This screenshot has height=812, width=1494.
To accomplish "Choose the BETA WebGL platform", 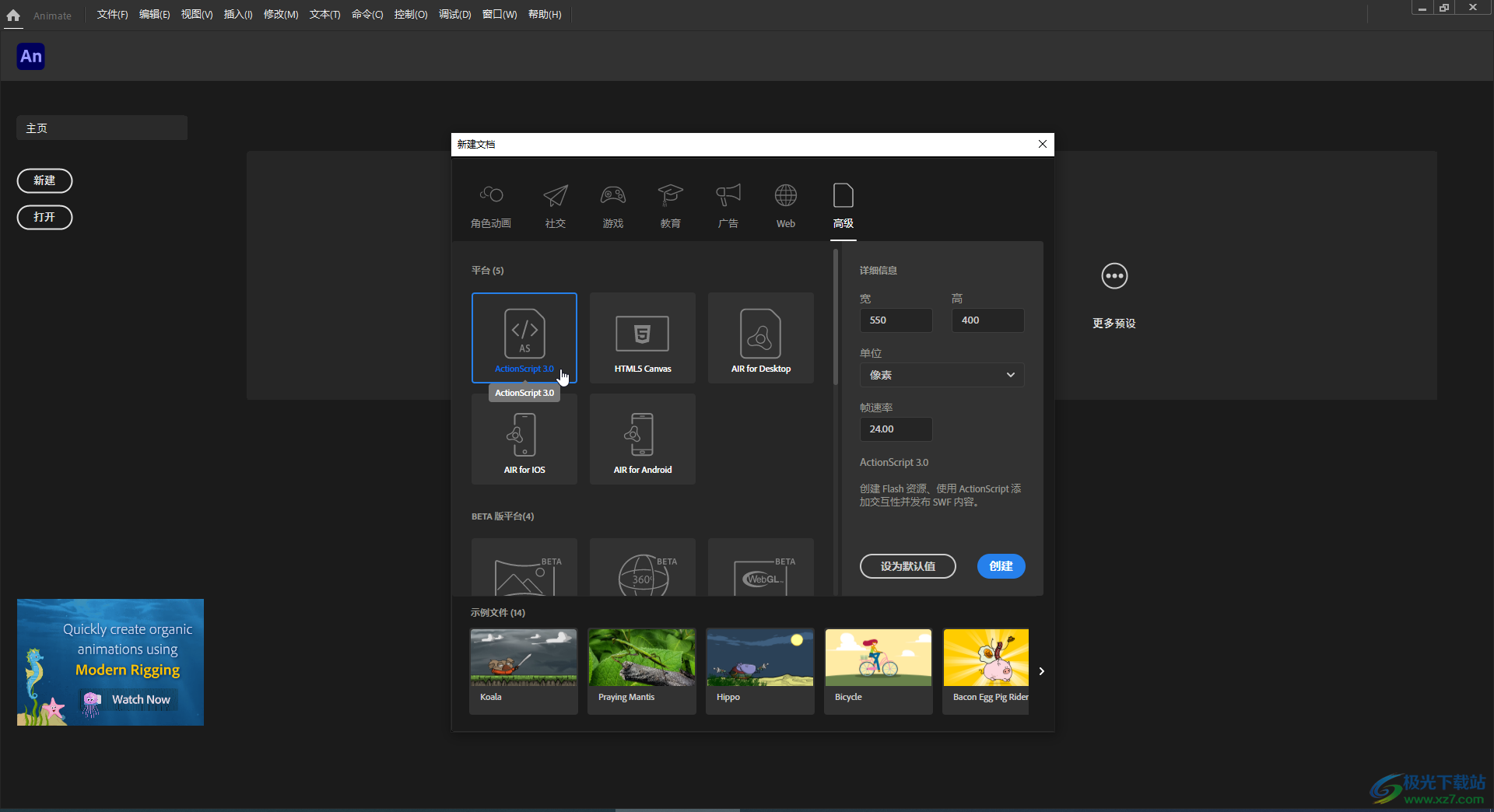I will tap(761, 568).
